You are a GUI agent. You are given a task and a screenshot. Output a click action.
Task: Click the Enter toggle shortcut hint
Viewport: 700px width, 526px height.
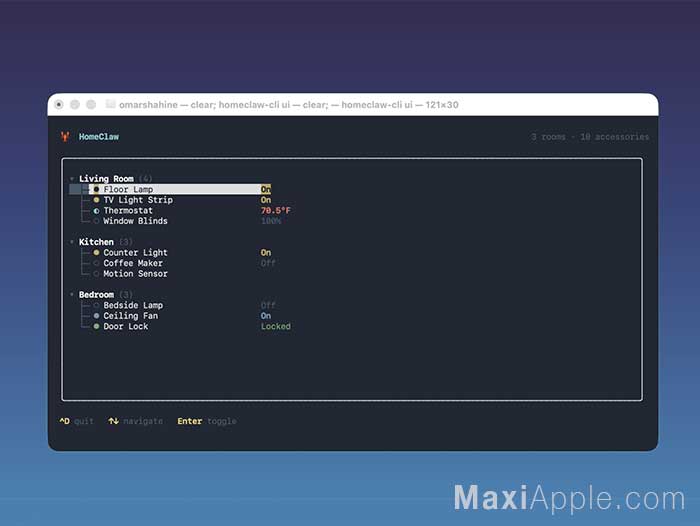(207, 421)
